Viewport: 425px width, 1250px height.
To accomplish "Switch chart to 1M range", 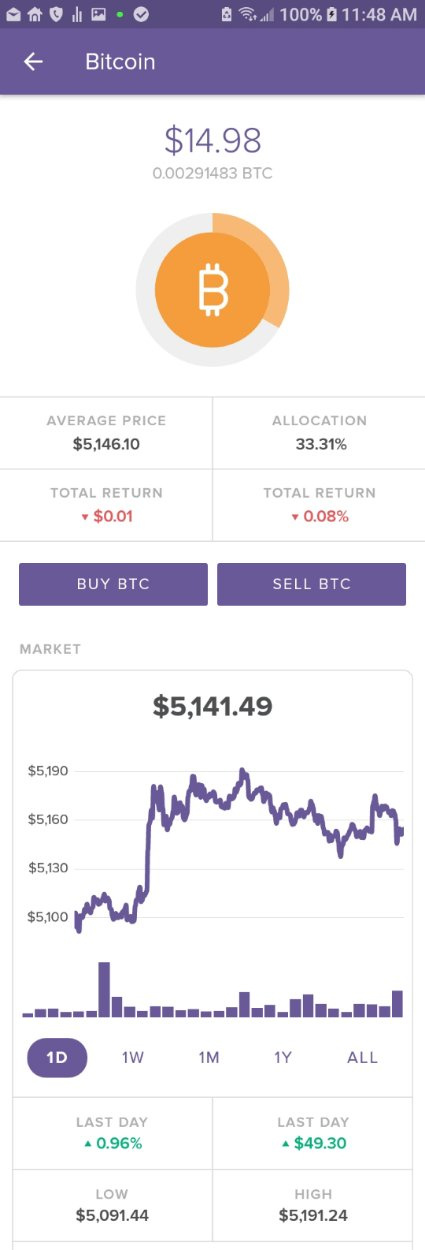I will (x=208, y=1057).
